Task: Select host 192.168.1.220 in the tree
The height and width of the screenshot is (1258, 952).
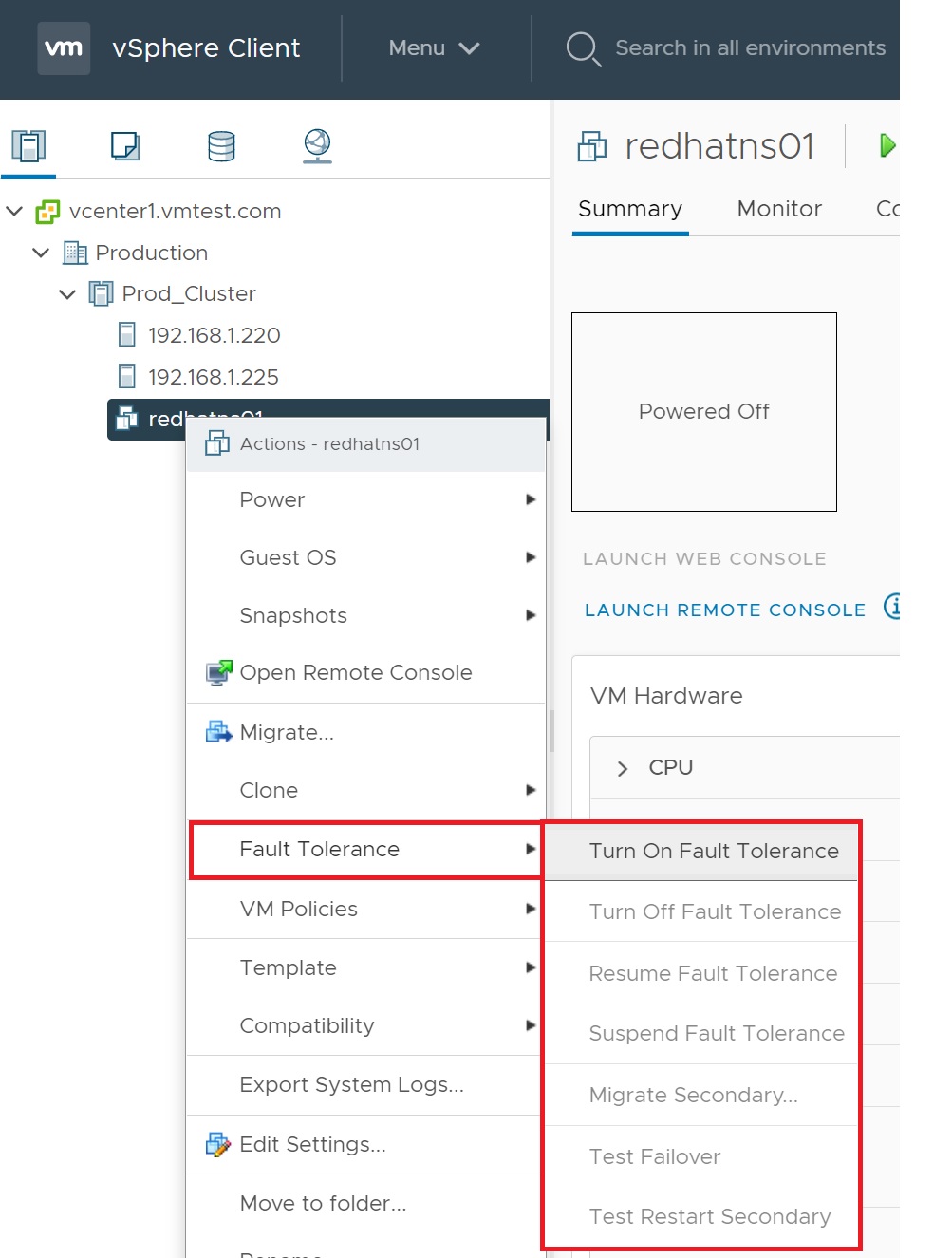Action: (x=215, y=335)
